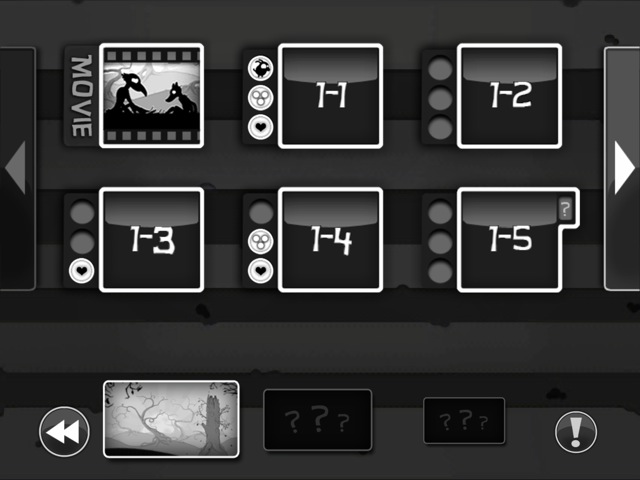Select the heart badge next to level 1-3
Screen dimensions: 640x480
(x=82, y=271)
